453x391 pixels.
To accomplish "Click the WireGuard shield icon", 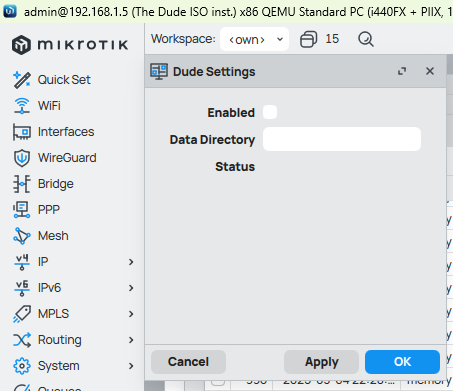I will 22,158.
